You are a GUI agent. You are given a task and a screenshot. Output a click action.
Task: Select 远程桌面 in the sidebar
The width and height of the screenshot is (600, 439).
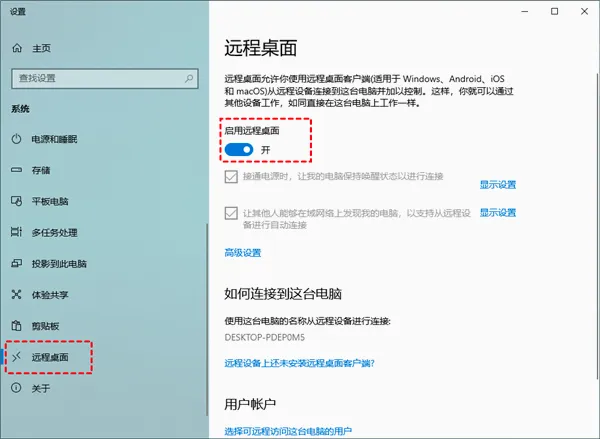pos(50,357)
